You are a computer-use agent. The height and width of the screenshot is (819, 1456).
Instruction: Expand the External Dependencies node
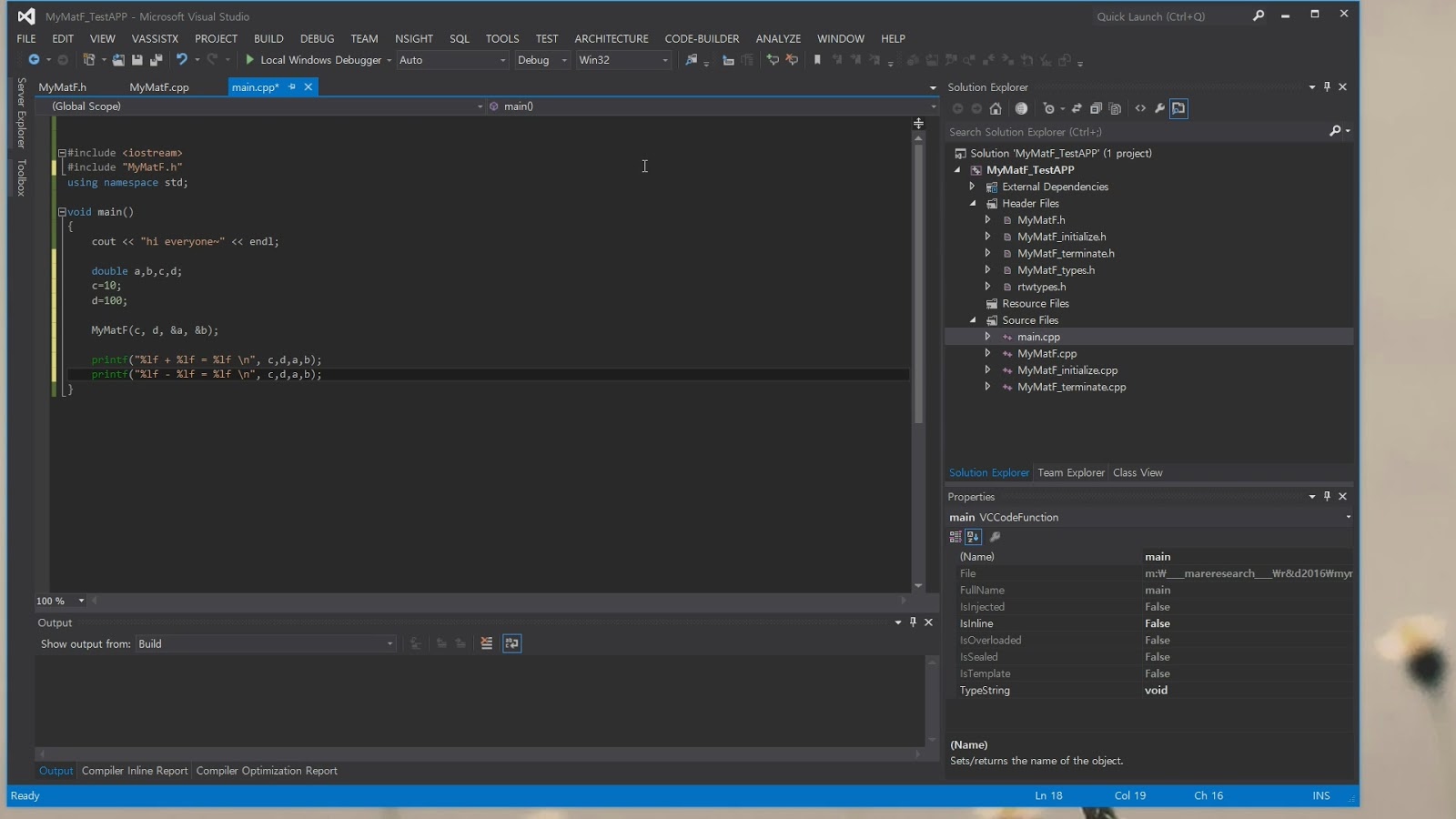[x=973, y=187]
